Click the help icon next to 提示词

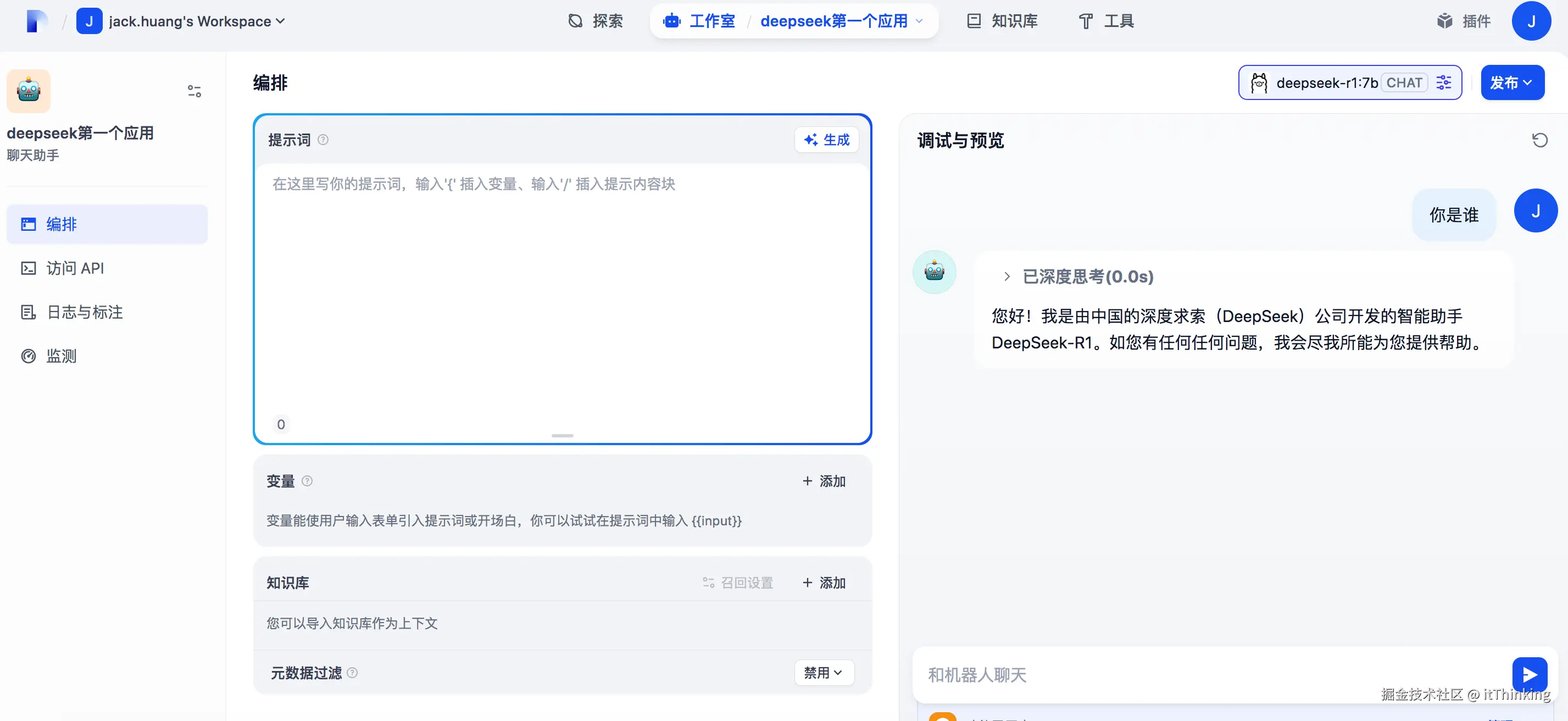pyautogui.click(x=323, y=140)
